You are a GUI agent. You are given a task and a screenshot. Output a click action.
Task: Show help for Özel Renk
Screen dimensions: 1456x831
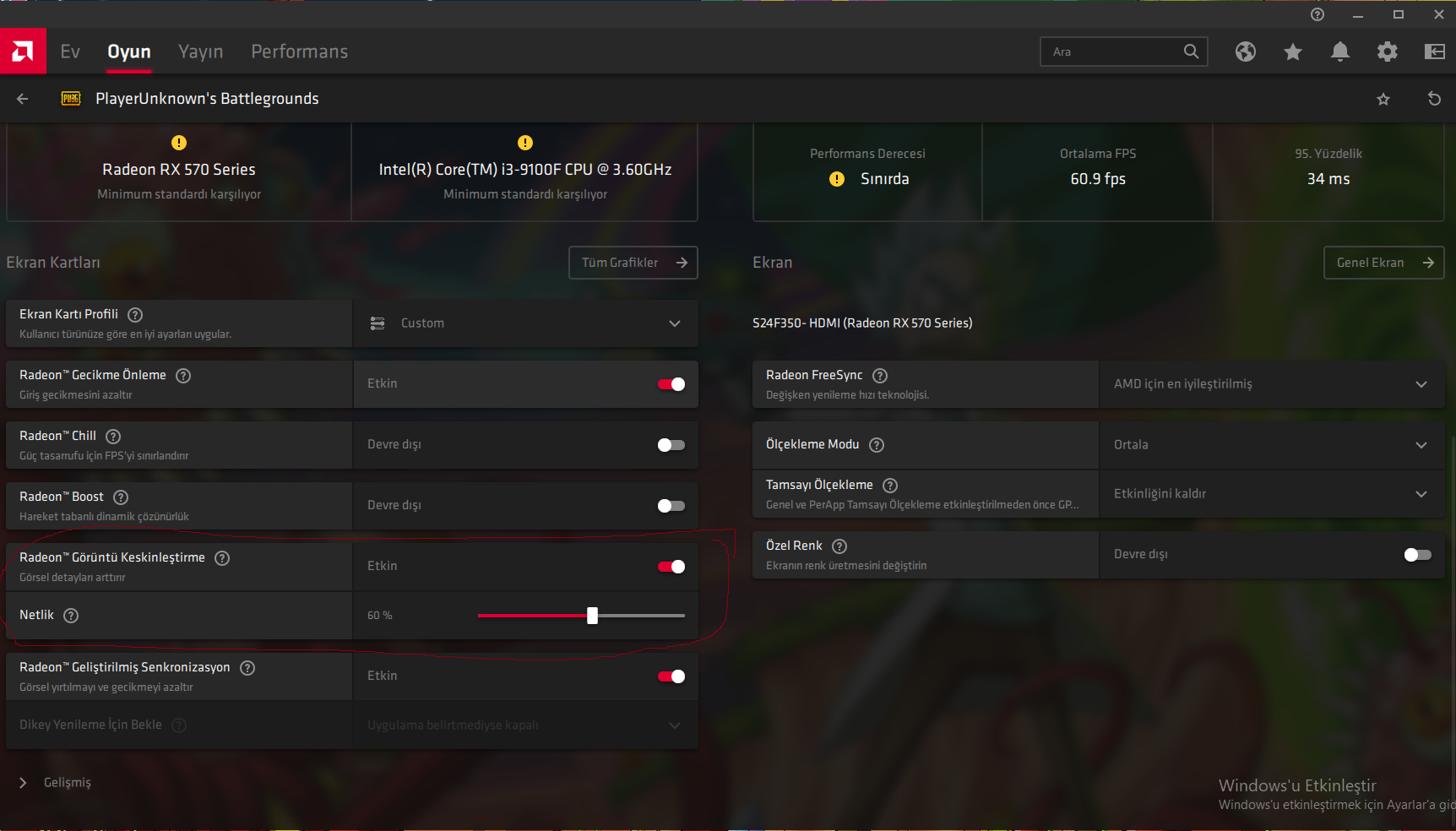pos(839,546)
